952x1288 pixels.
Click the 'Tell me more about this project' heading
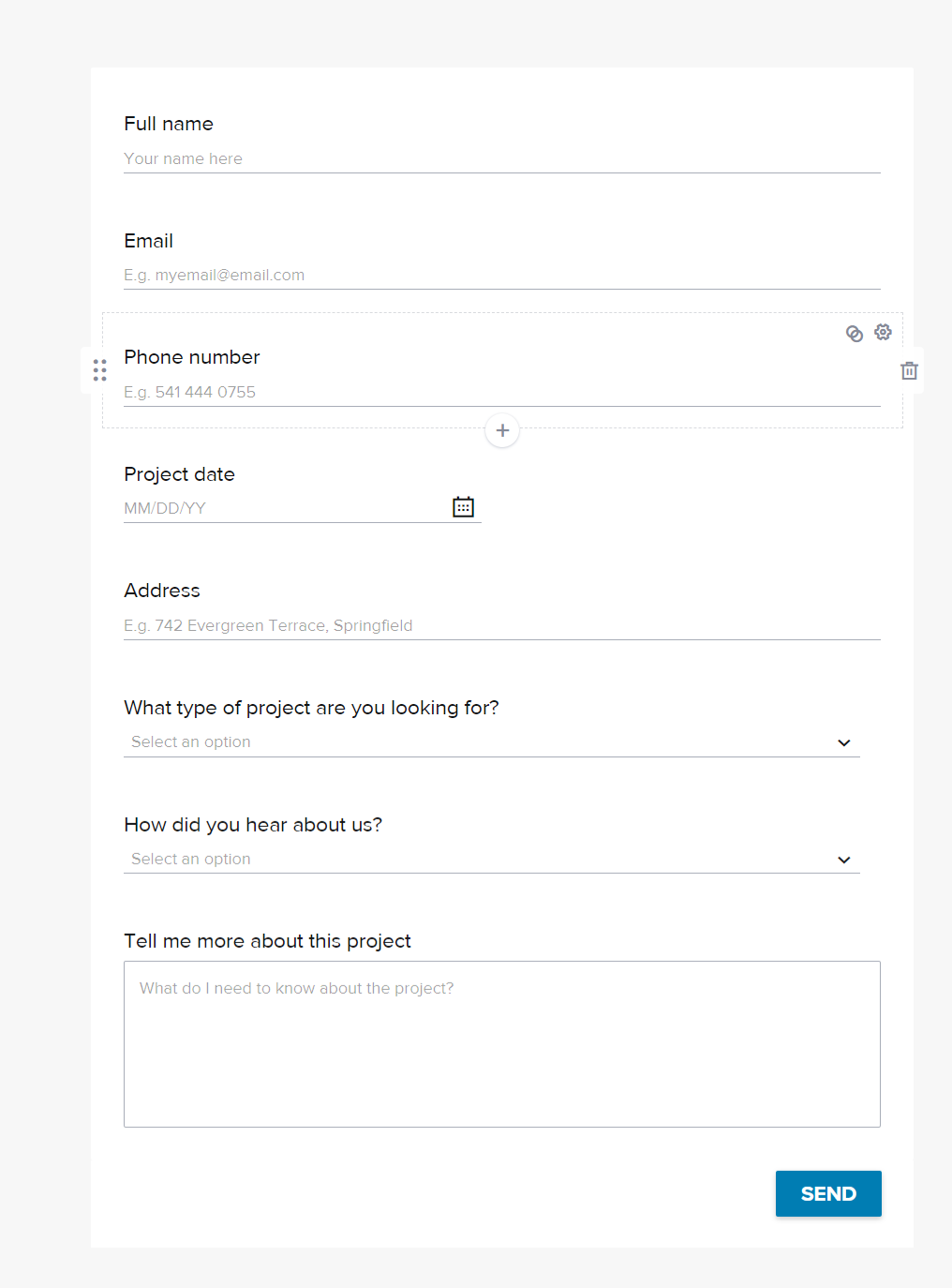pyautogui.click(x=267, y=941)
